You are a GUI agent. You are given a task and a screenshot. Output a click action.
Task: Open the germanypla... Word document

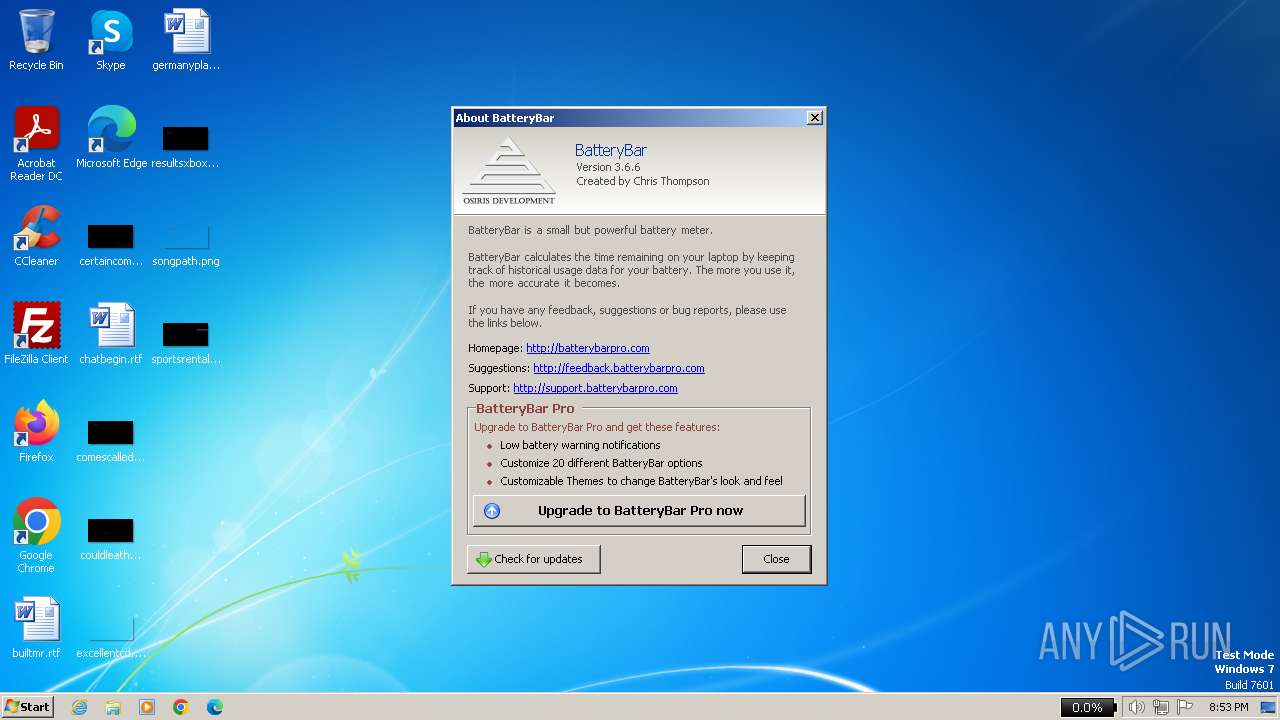[x=186, y=40]
